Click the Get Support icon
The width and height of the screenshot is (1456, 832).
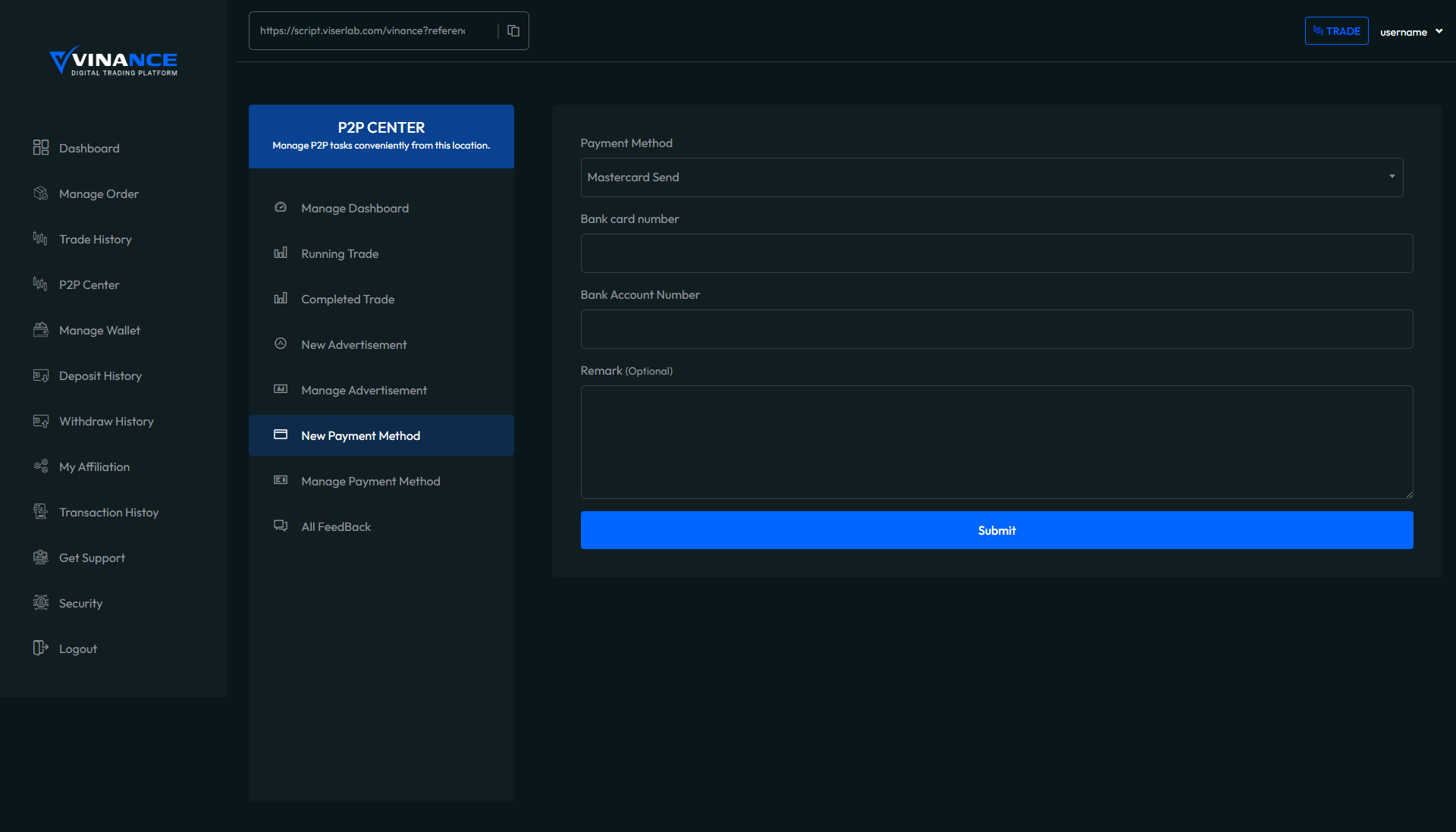point(41,557)
